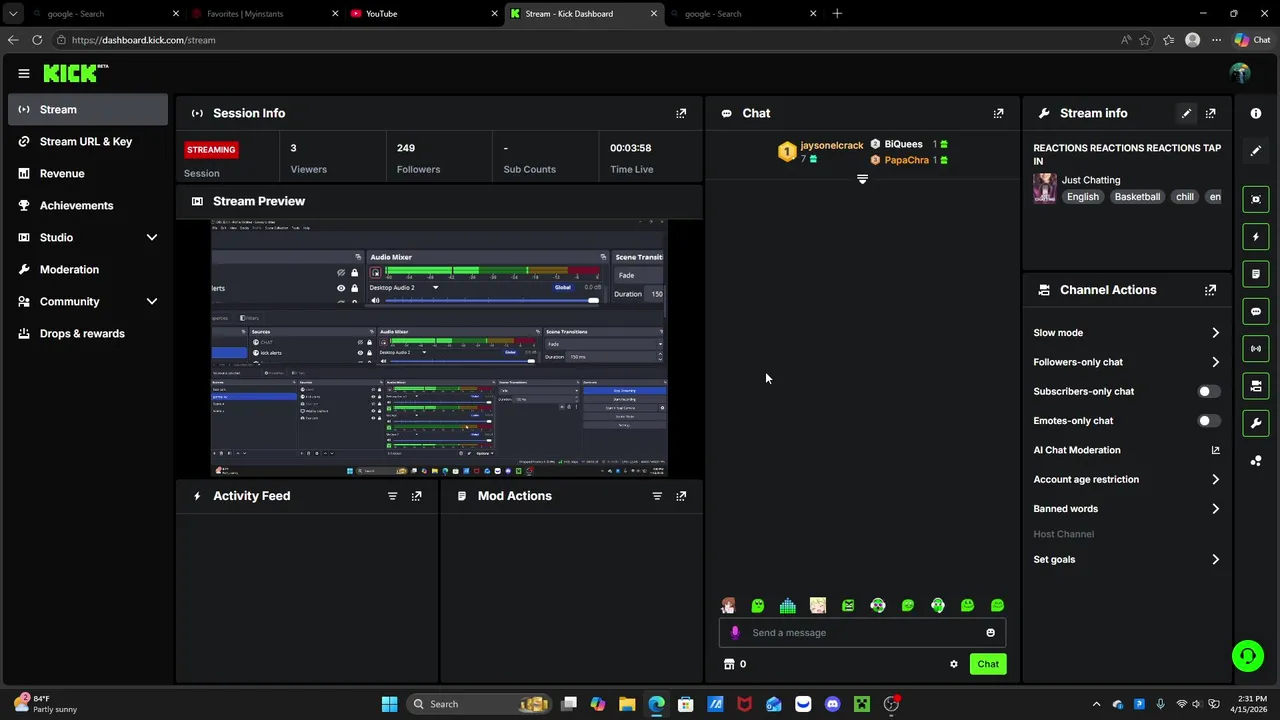Open the Windows Start button
Screen dimensions: 1280x720
coord(389,704)
